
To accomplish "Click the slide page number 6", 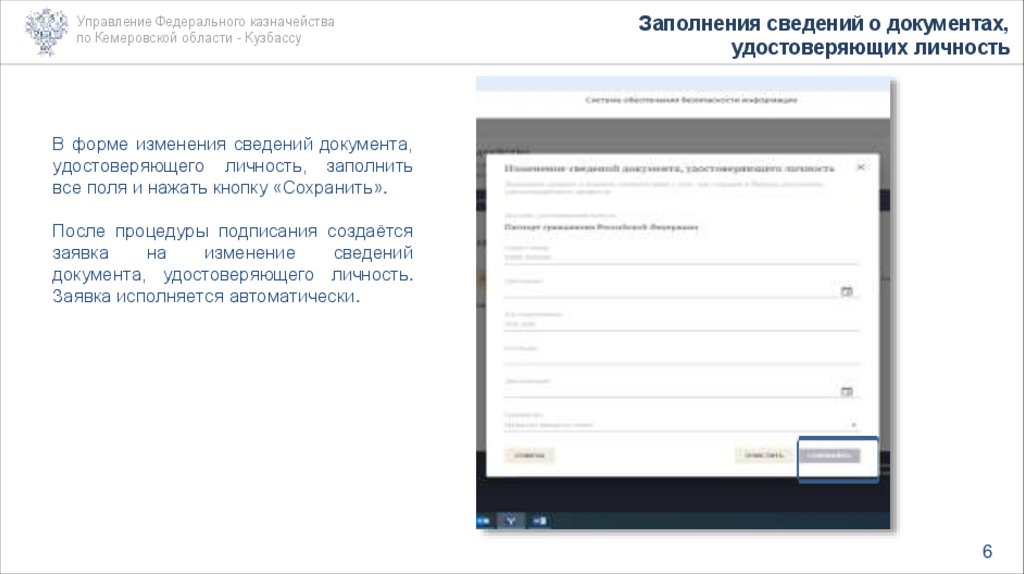I will [x=987, y=551].
